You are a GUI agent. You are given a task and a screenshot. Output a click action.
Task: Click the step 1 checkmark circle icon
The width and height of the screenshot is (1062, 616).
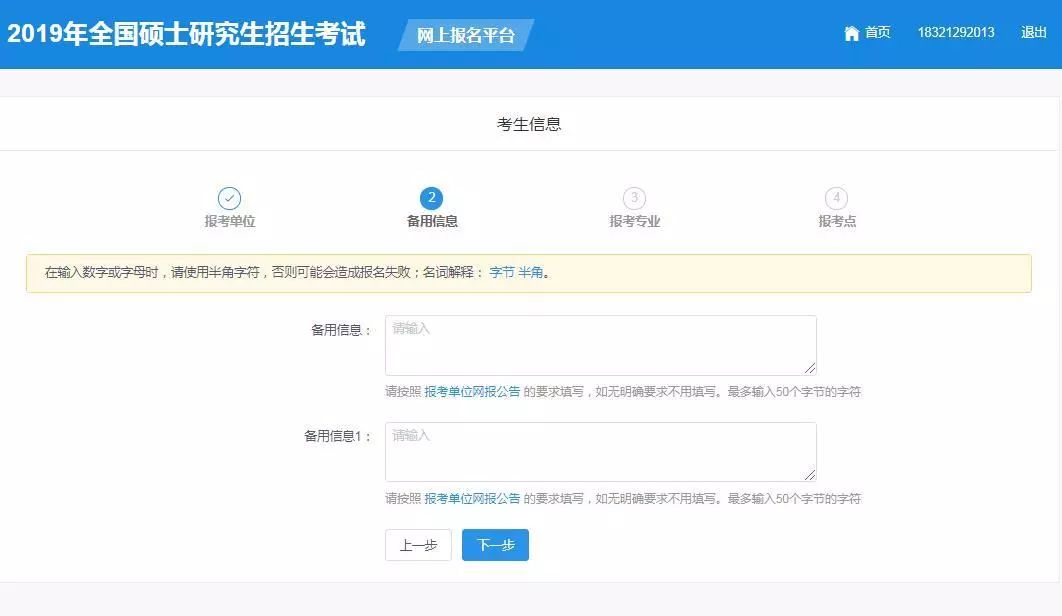[x=229, y=198]
